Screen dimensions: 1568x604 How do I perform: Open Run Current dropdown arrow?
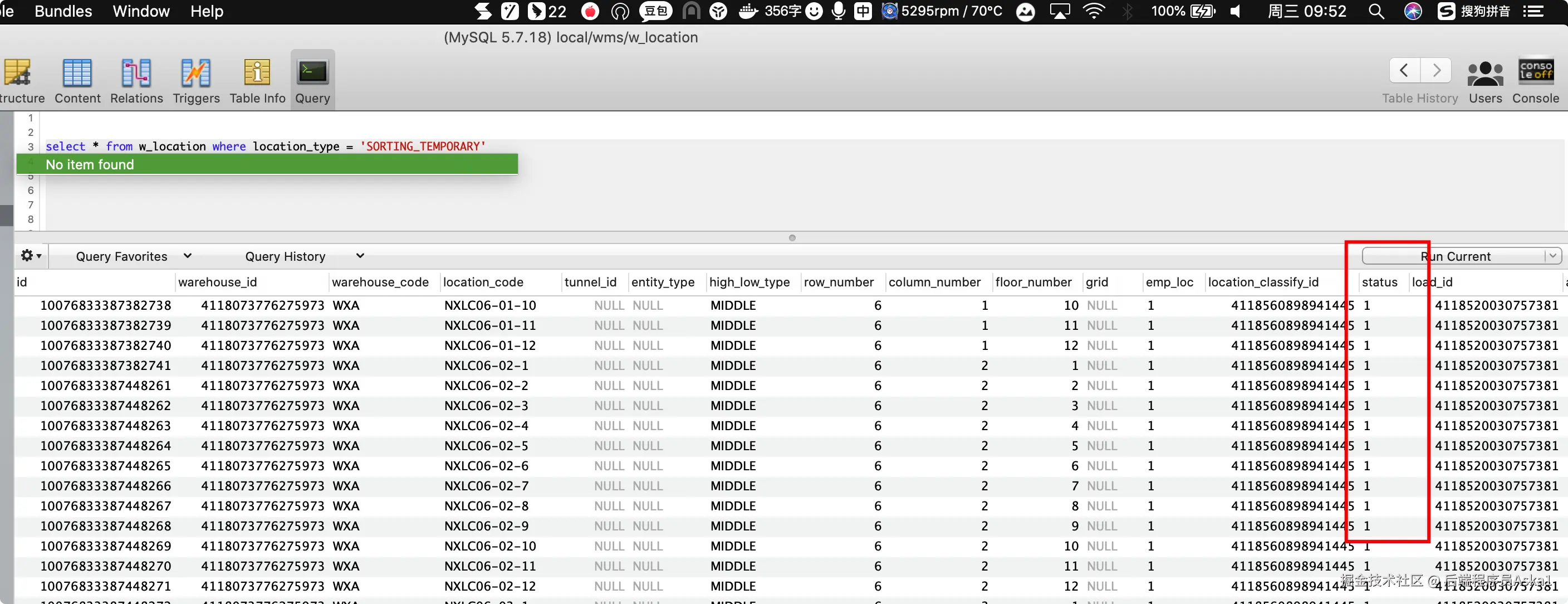tap(1553, 256)
